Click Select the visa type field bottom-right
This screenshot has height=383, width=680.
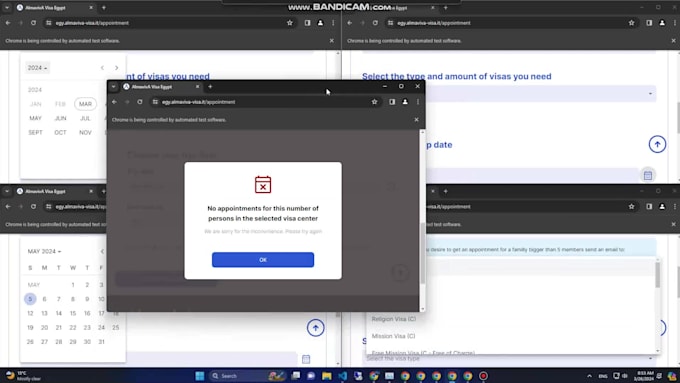point(510,359)
